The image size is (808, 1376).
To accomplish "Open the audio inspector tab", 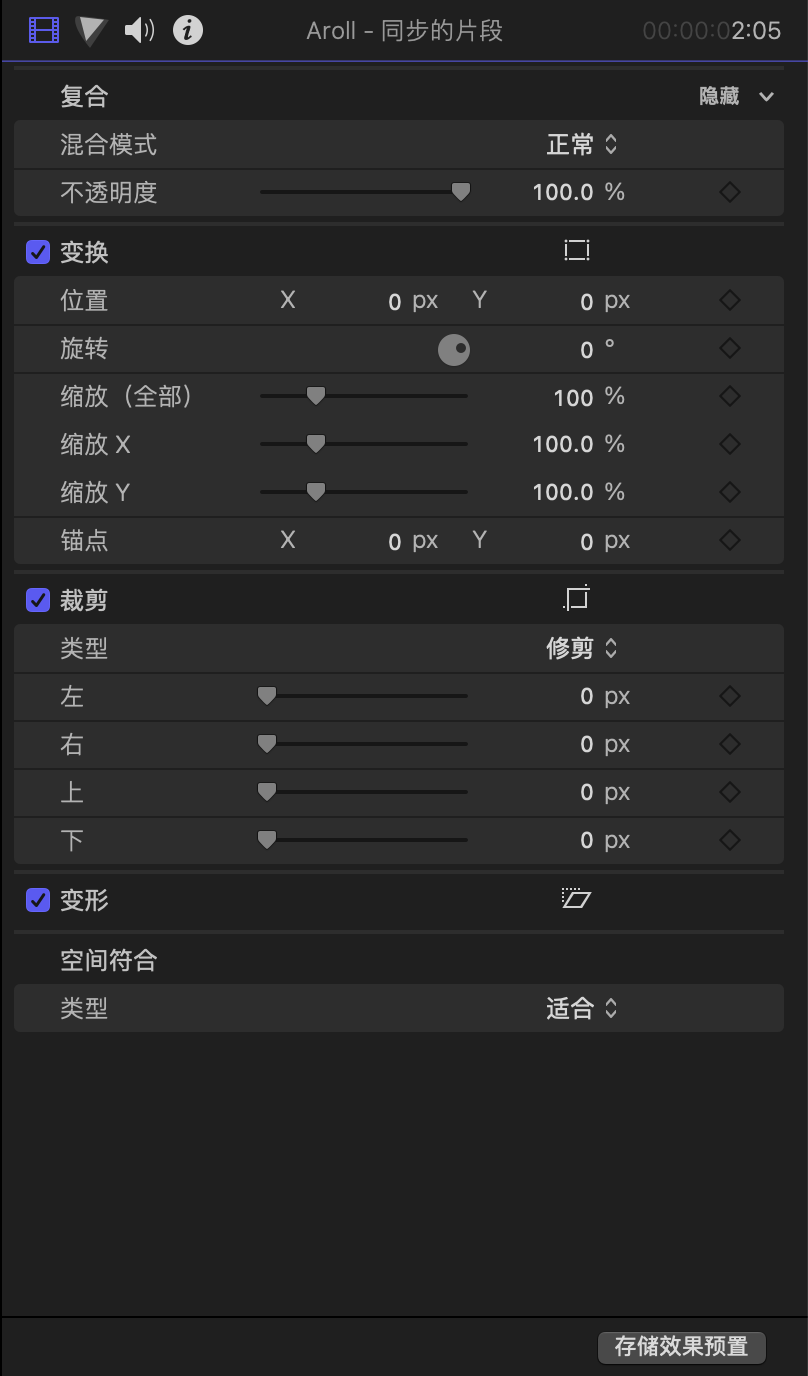I will [139, 31].
